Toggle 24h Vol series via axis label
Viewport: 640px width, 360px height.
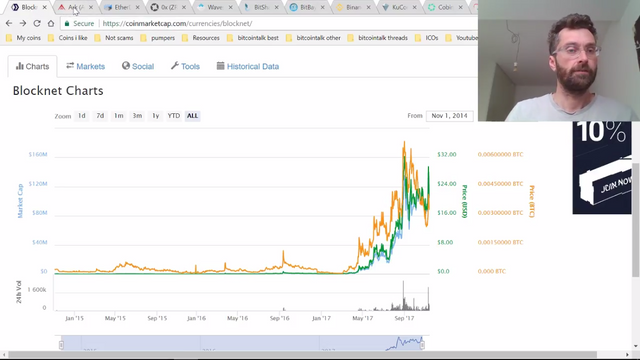point(19,292)
